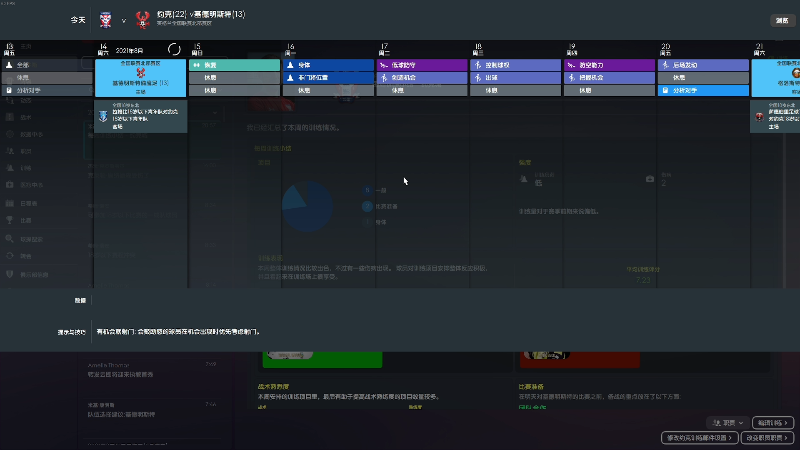
Task: Click 休息 rest slot on day 20
Action: pyautogui.click(x=703, y=78)
